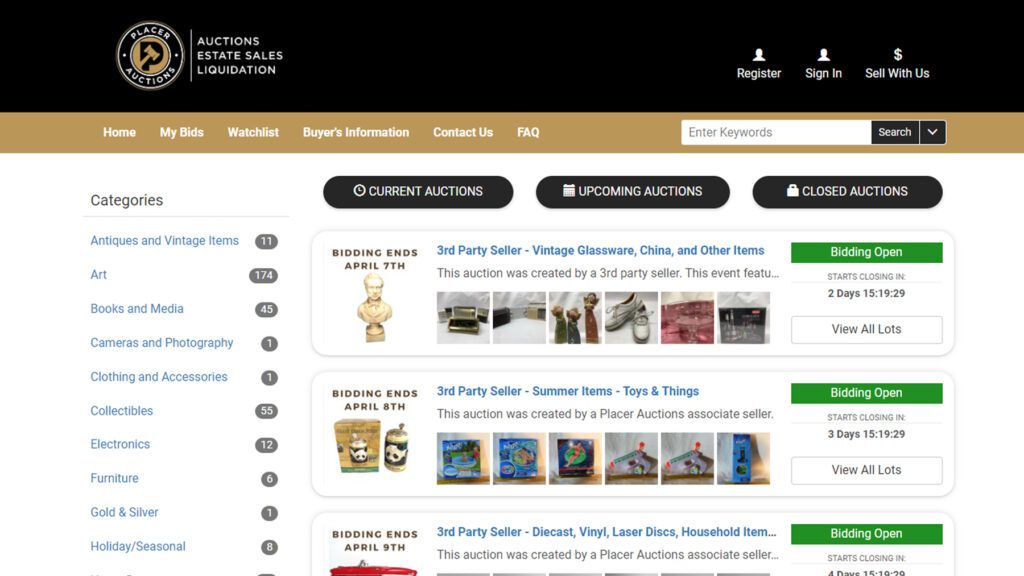Click Bidding Open badge on Vintage Glassware auction
This screenshot has width=1024, height=576.
pyautogui.click(x=867, y=252)
